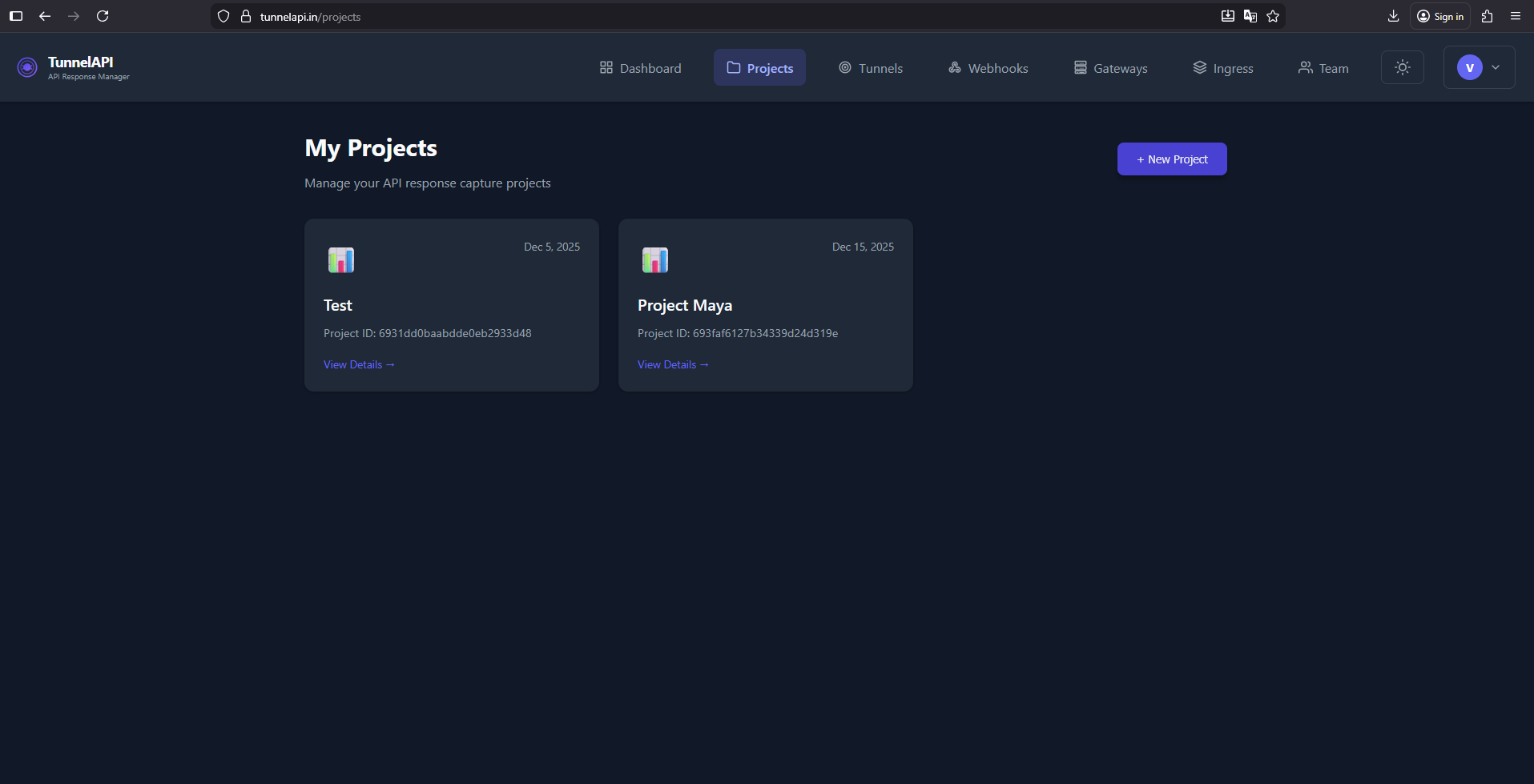Select the Project Maya title
The image size is (1534, 784).
coord(685,305)
